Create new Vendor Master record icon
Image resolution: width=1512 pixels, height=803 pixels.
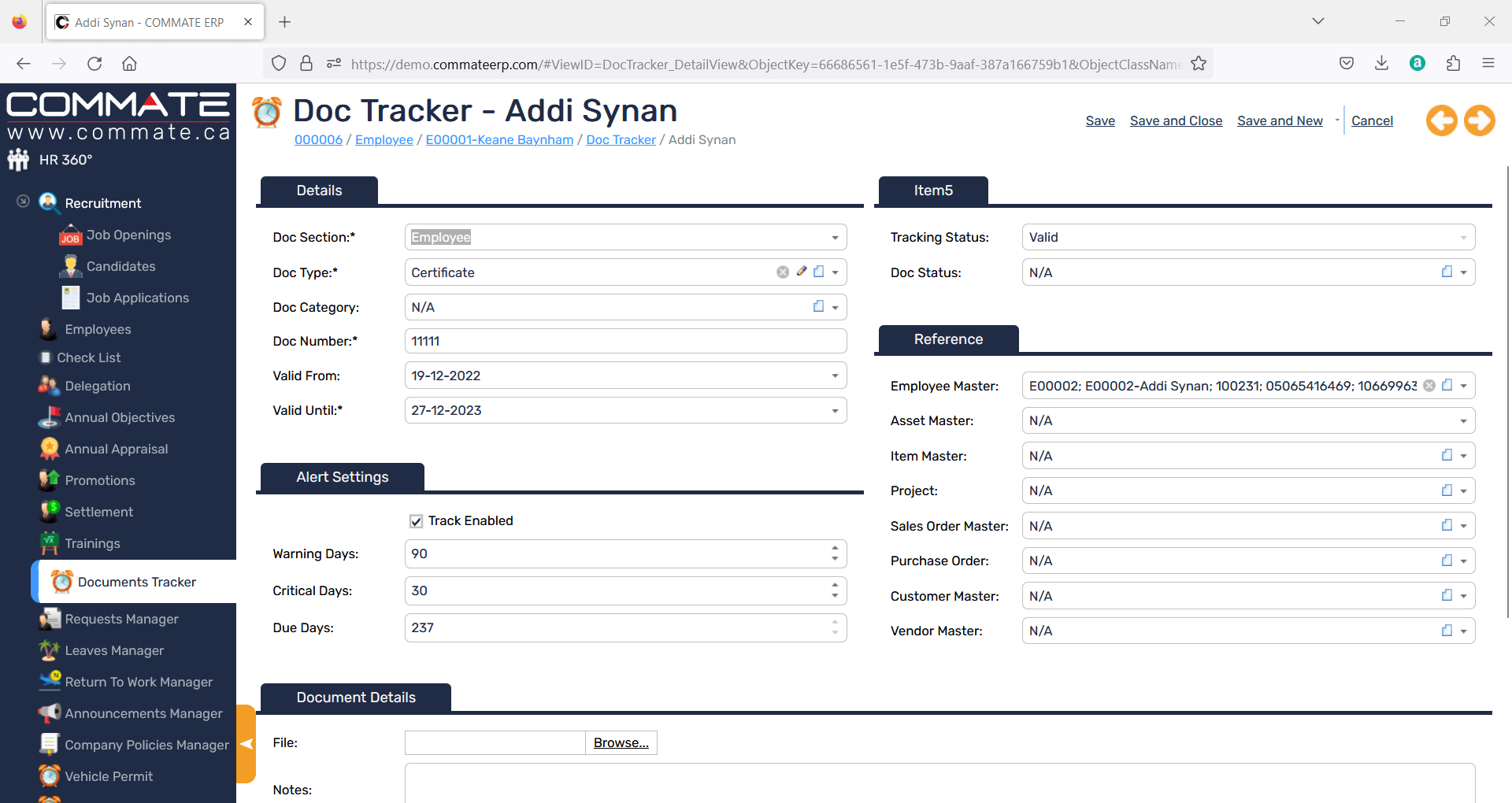tap(1447, 630)
